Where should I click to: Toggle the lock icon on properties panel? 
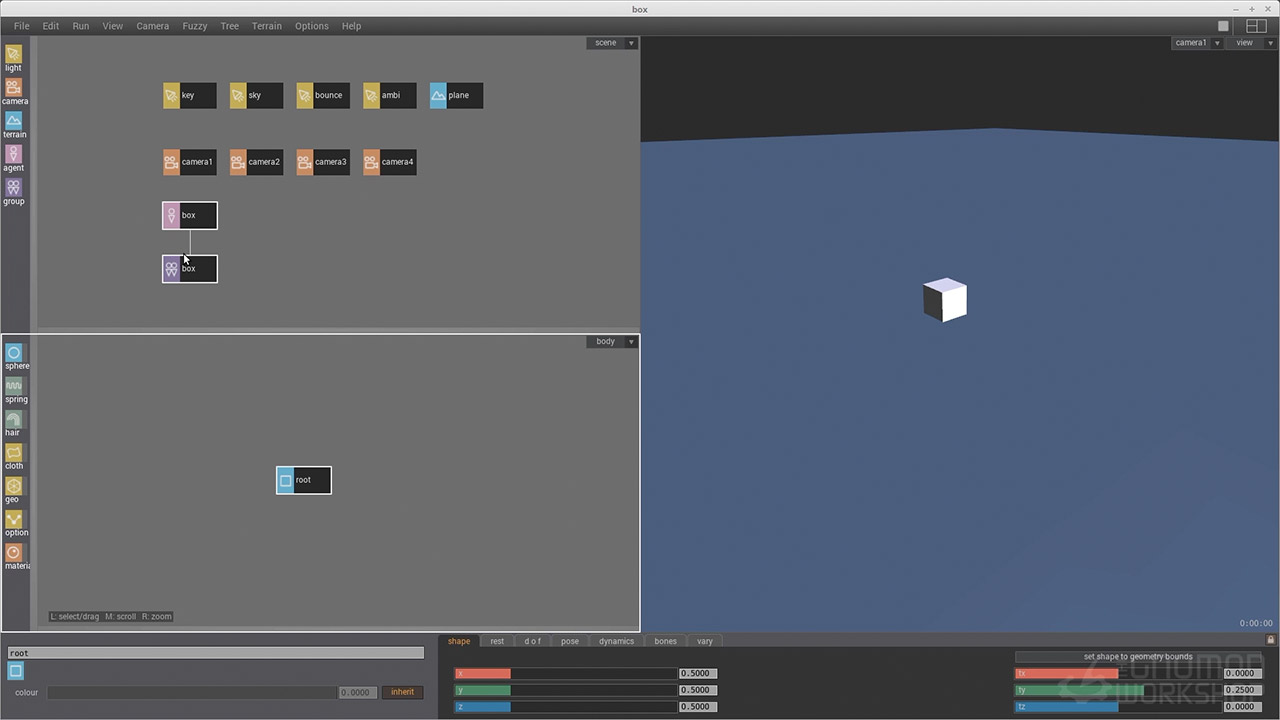(1271, 640)
